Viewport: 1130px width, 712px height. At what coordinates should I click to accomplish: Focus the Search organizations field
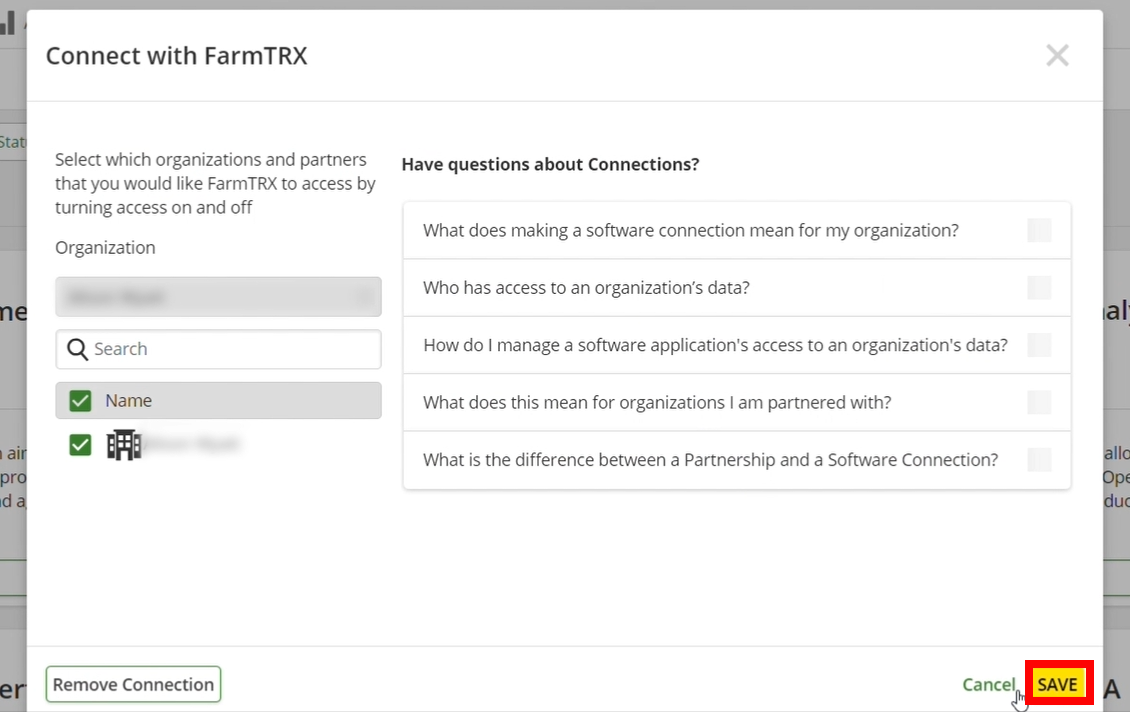point(218,349)
